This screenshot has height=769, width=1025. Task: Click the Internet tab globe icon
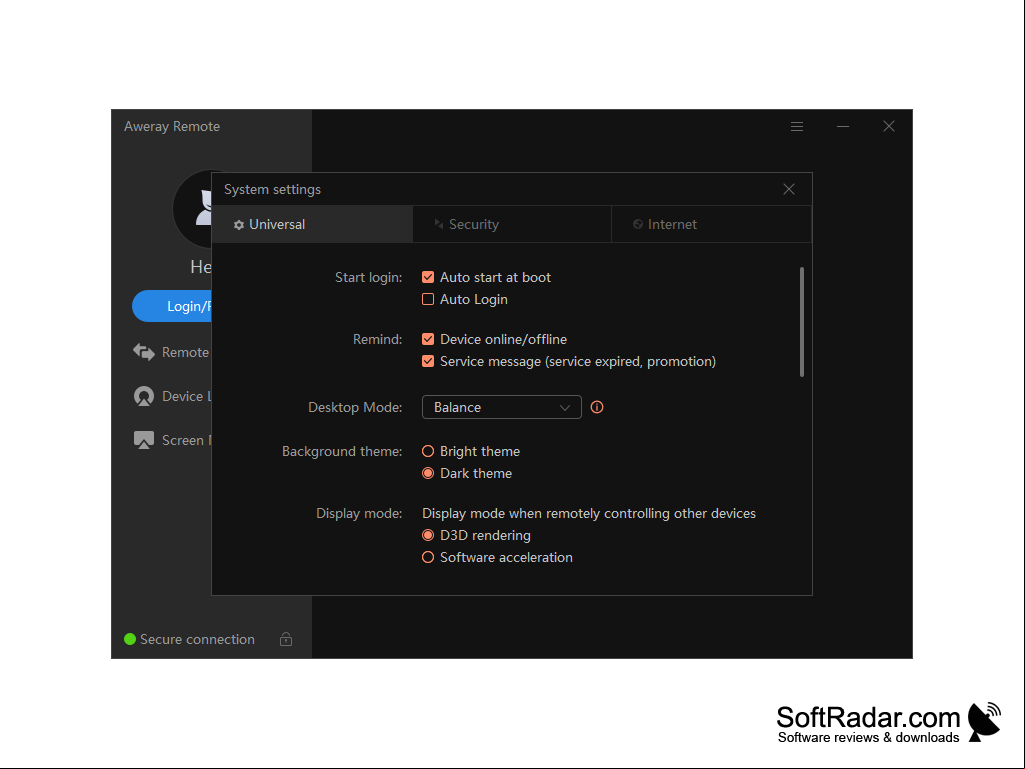(638, 224)
